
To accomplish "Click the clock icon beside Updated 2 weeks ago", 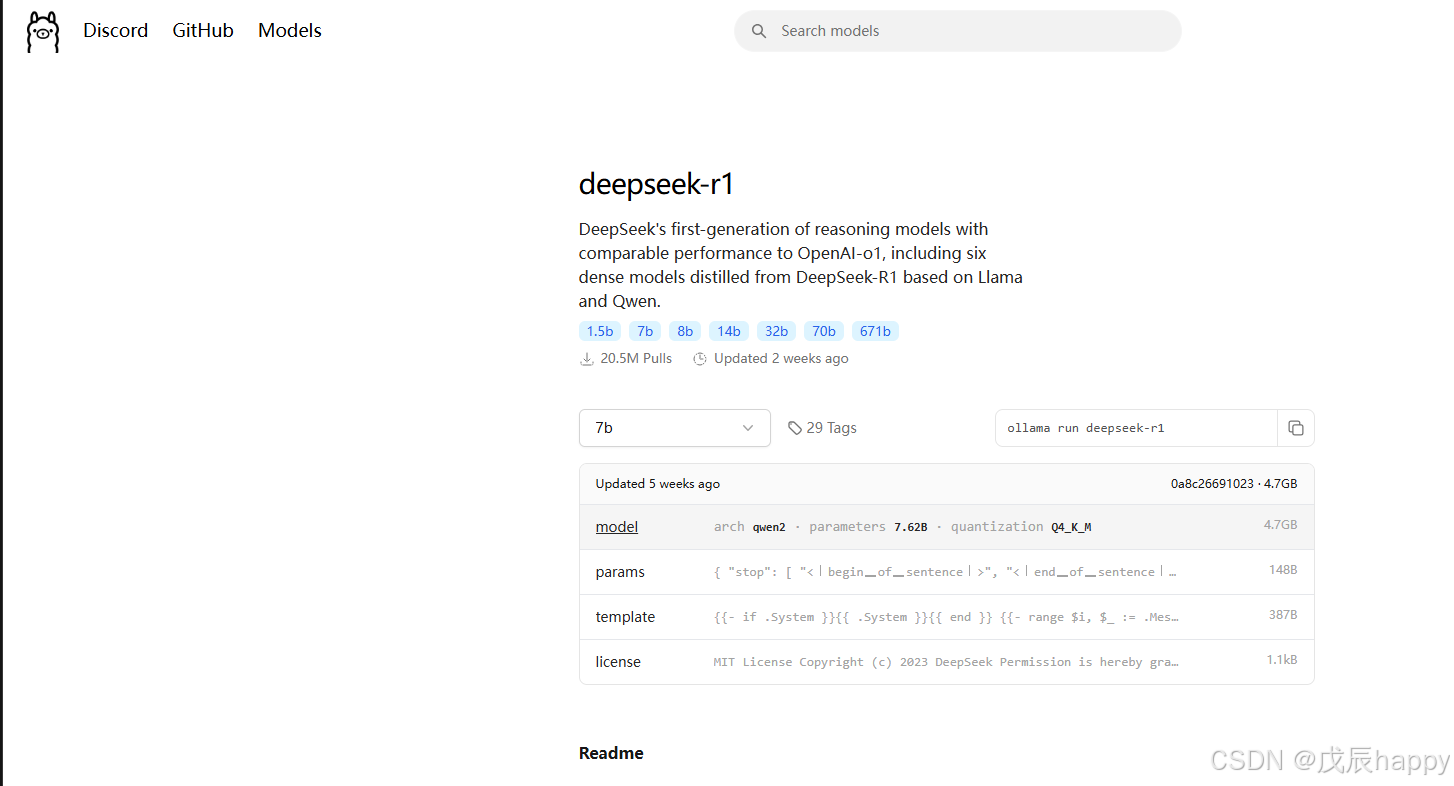I will pos(700,359).
